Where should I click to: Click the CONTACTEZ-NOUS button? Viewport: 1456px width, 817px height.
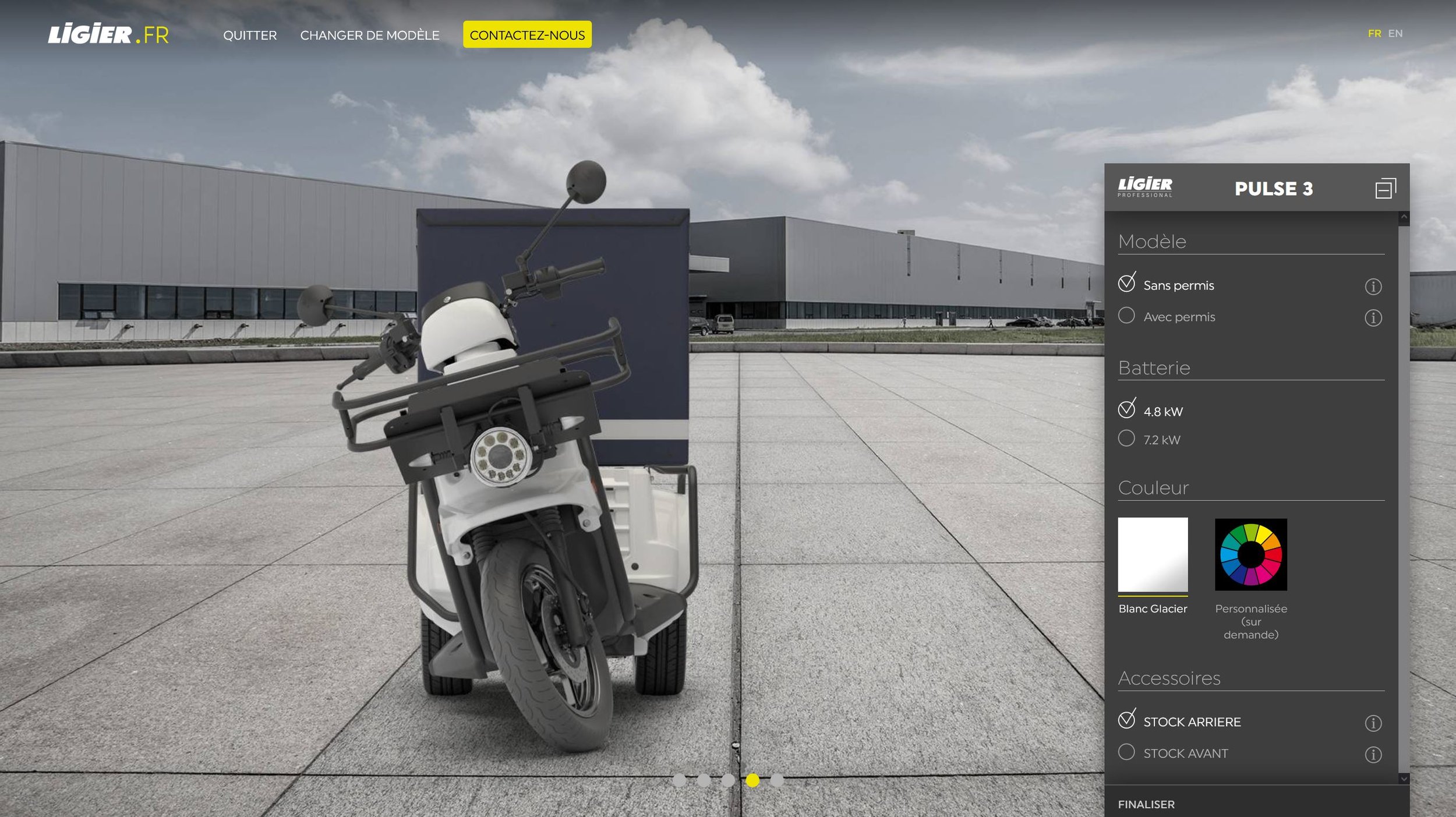(x=527, y=34)
